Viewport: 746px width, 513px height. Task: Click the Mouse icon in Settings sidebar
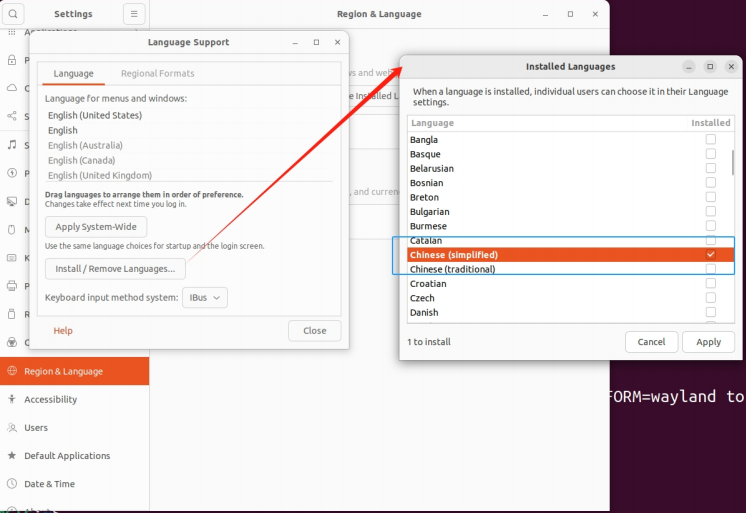coord(12,229)
